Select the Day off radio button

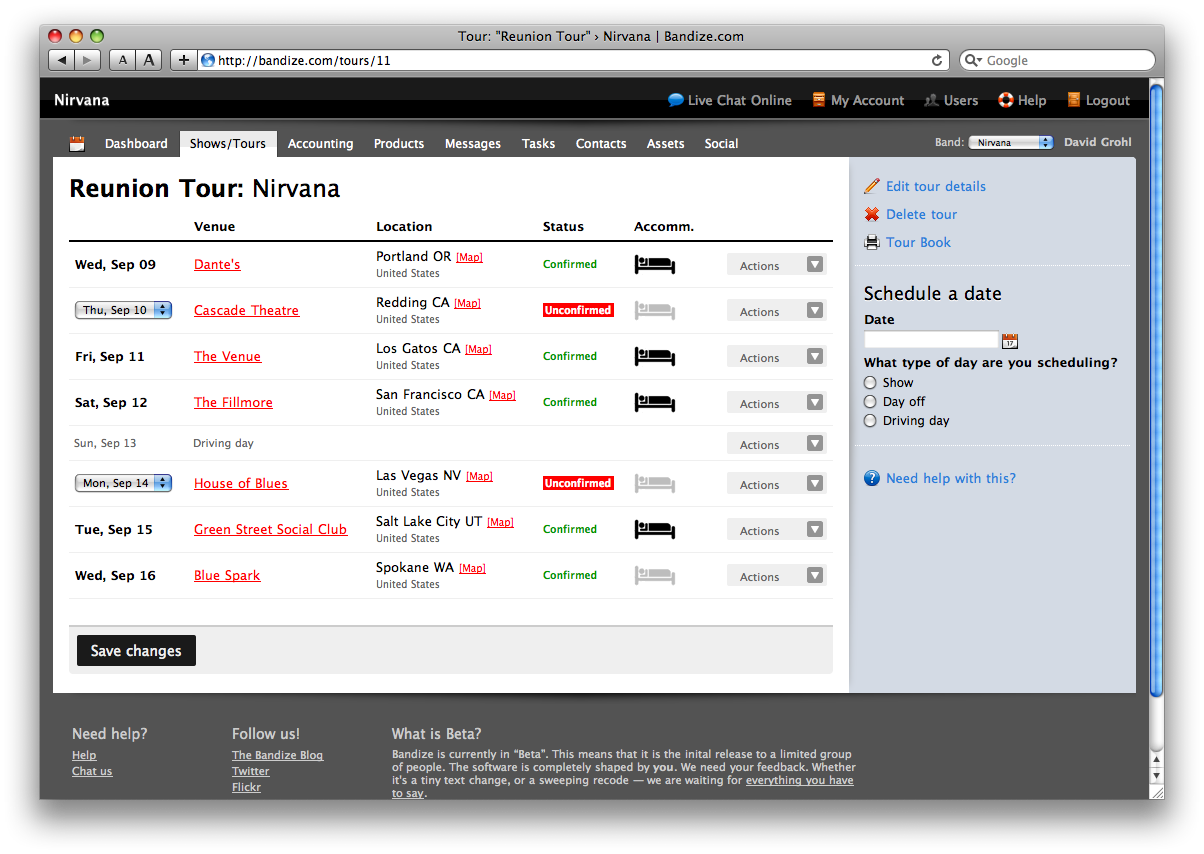(870, 401)
